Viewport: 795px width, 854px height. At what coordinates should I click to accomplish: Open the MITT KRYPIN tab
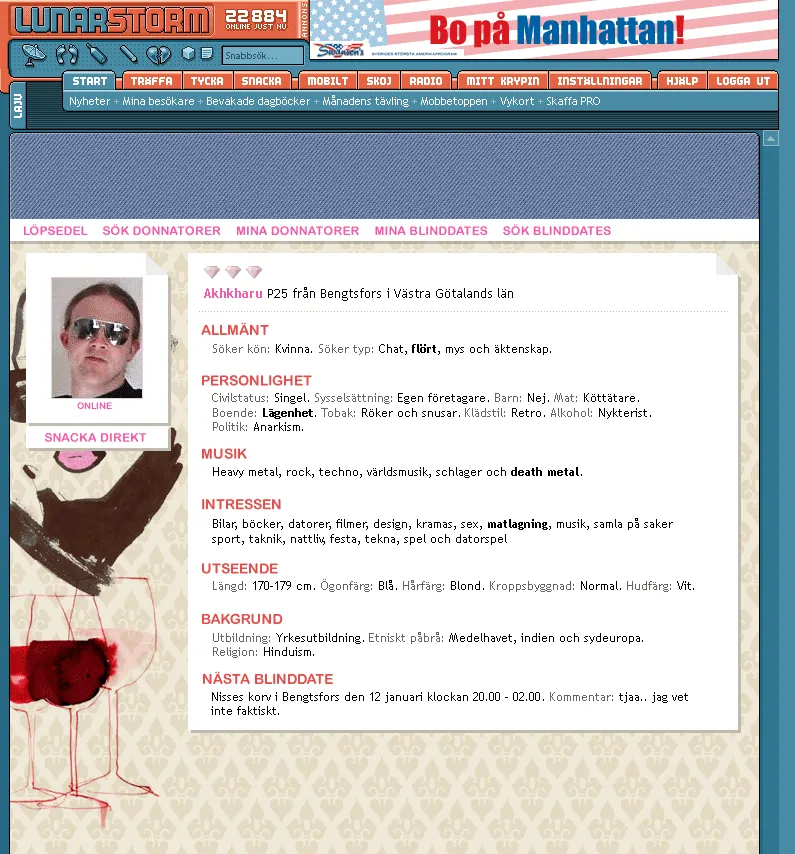502,81
